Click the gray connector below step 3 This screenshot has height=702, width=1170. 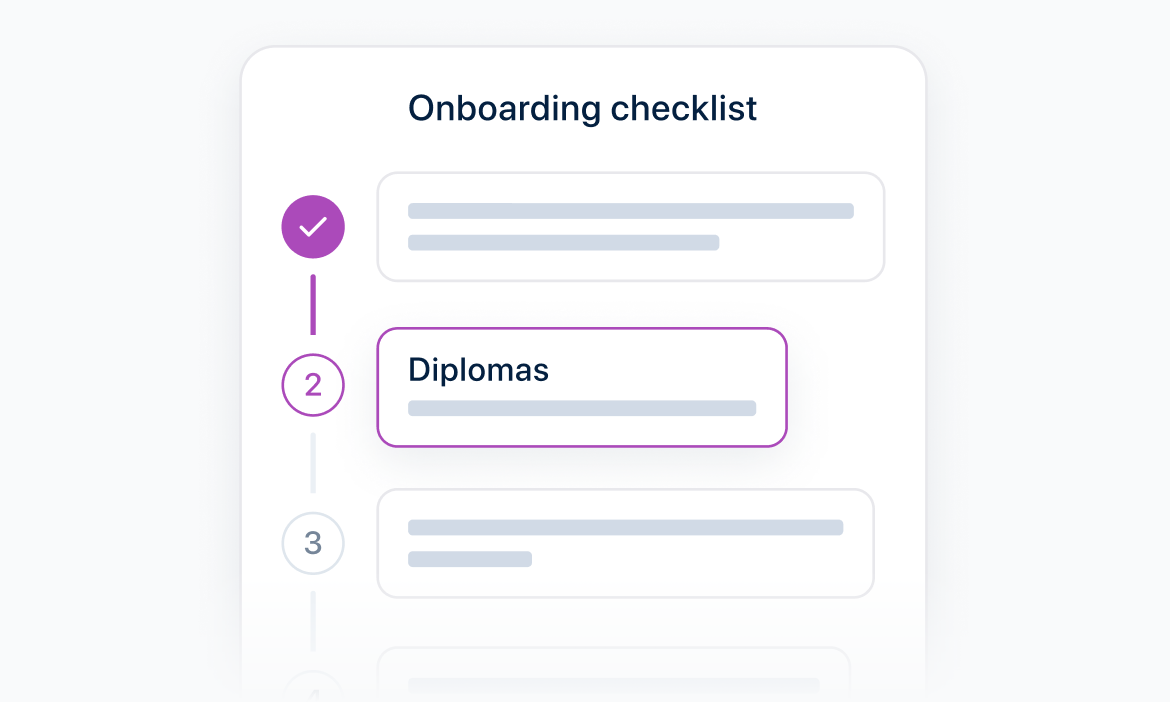click(313, 620)
